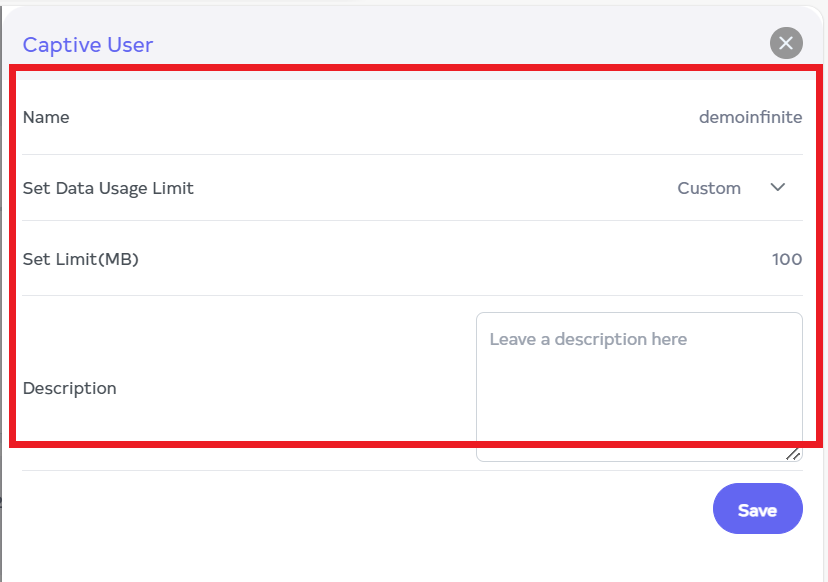
Task: Expand the data usage limit chevron arrow
Action: click(x=778, y=188)
